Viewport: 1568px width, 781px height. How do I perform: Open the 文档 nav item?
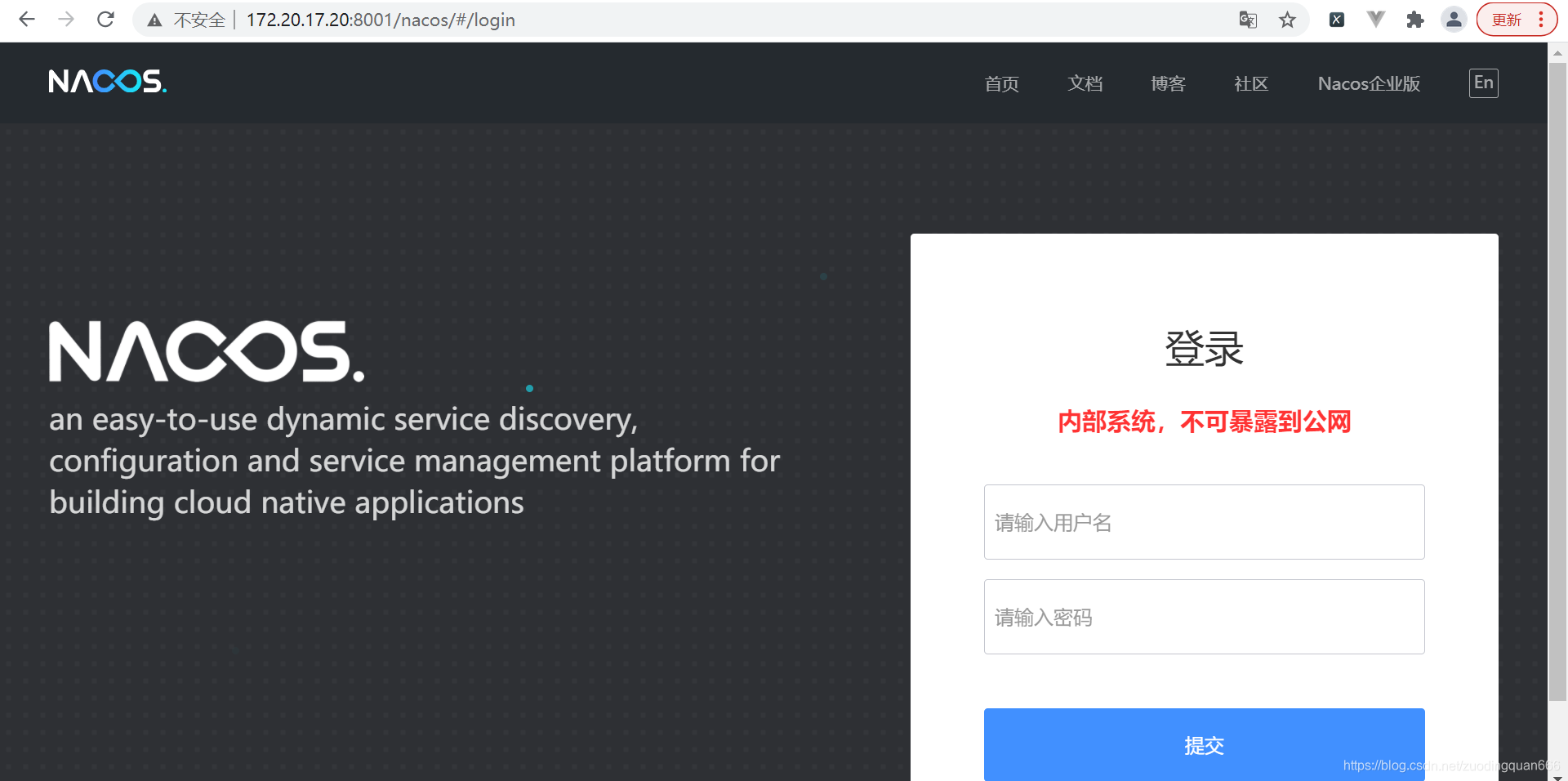[1085, 83]
